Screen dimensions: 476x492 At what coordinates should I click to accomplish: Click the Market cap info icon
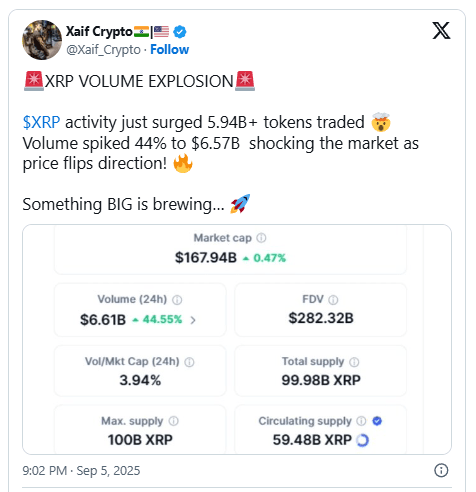coord(261,238)
